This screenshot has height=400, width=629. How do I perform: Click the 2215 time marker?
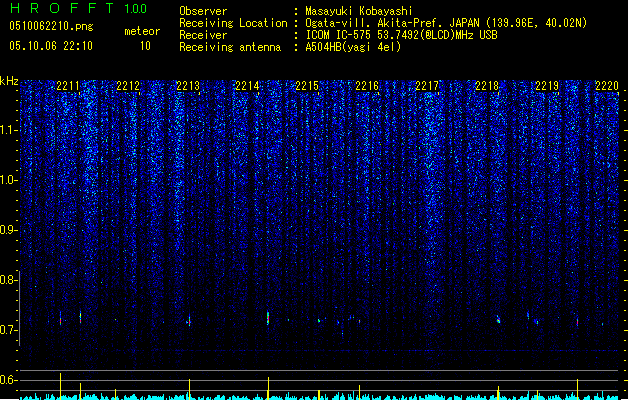[307, 86]
